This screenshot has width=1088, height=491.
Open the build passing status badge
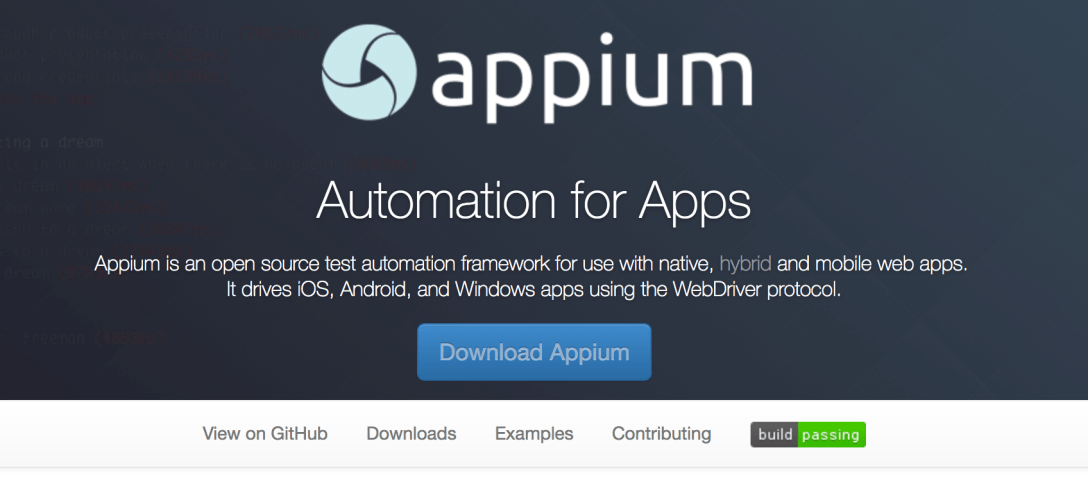point(808,434)
